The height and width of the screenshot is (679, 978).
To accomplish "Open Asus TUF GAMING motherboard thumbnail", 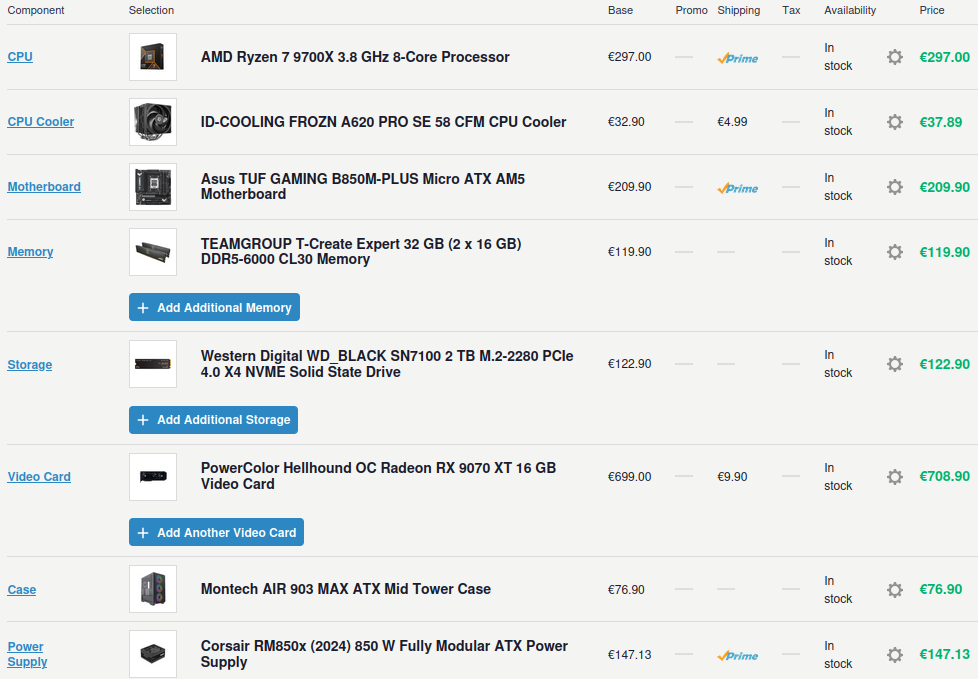I will pyautogui.click(x=153, y=186).
